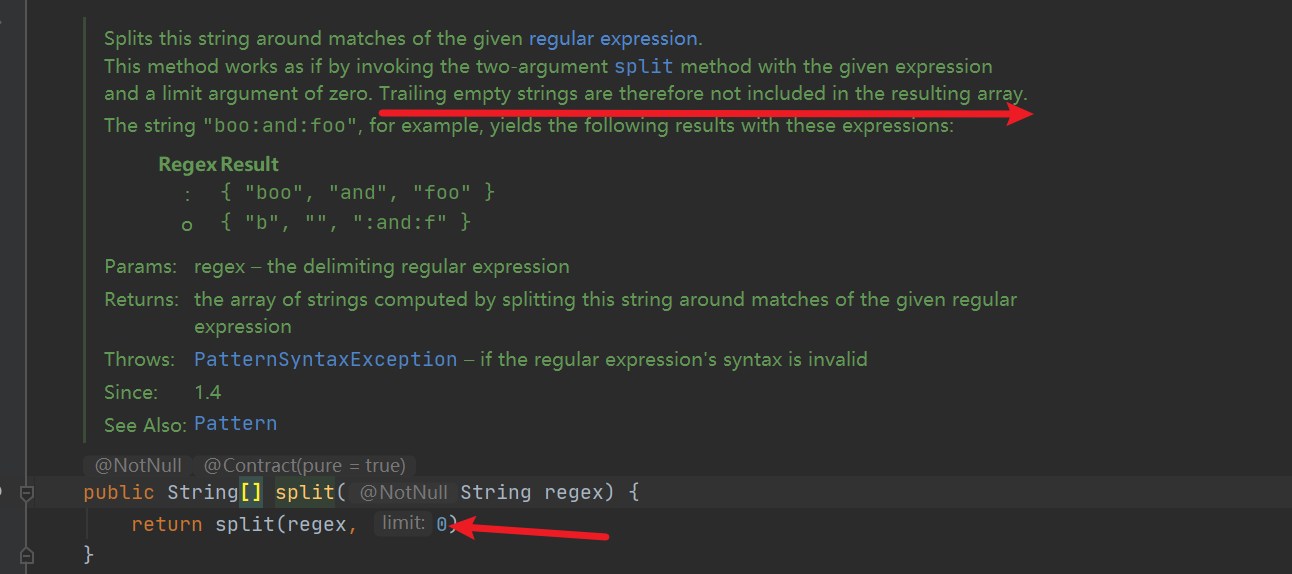
Task: Click the return keyword
Action: (167, 524)
